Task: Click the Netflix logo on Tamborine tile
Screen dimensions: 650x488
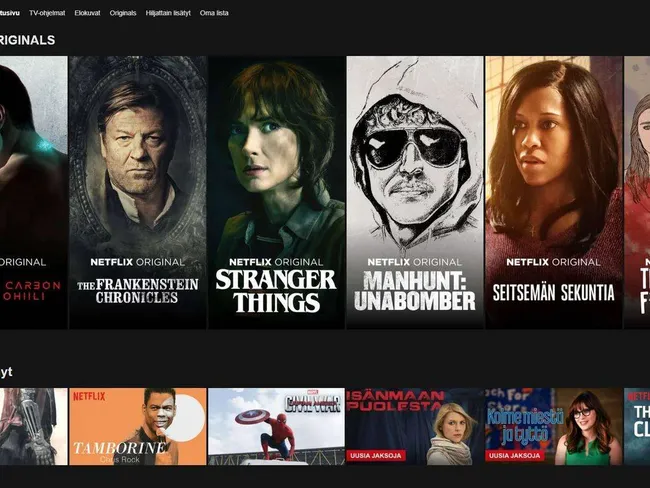Action: (89, 397)
